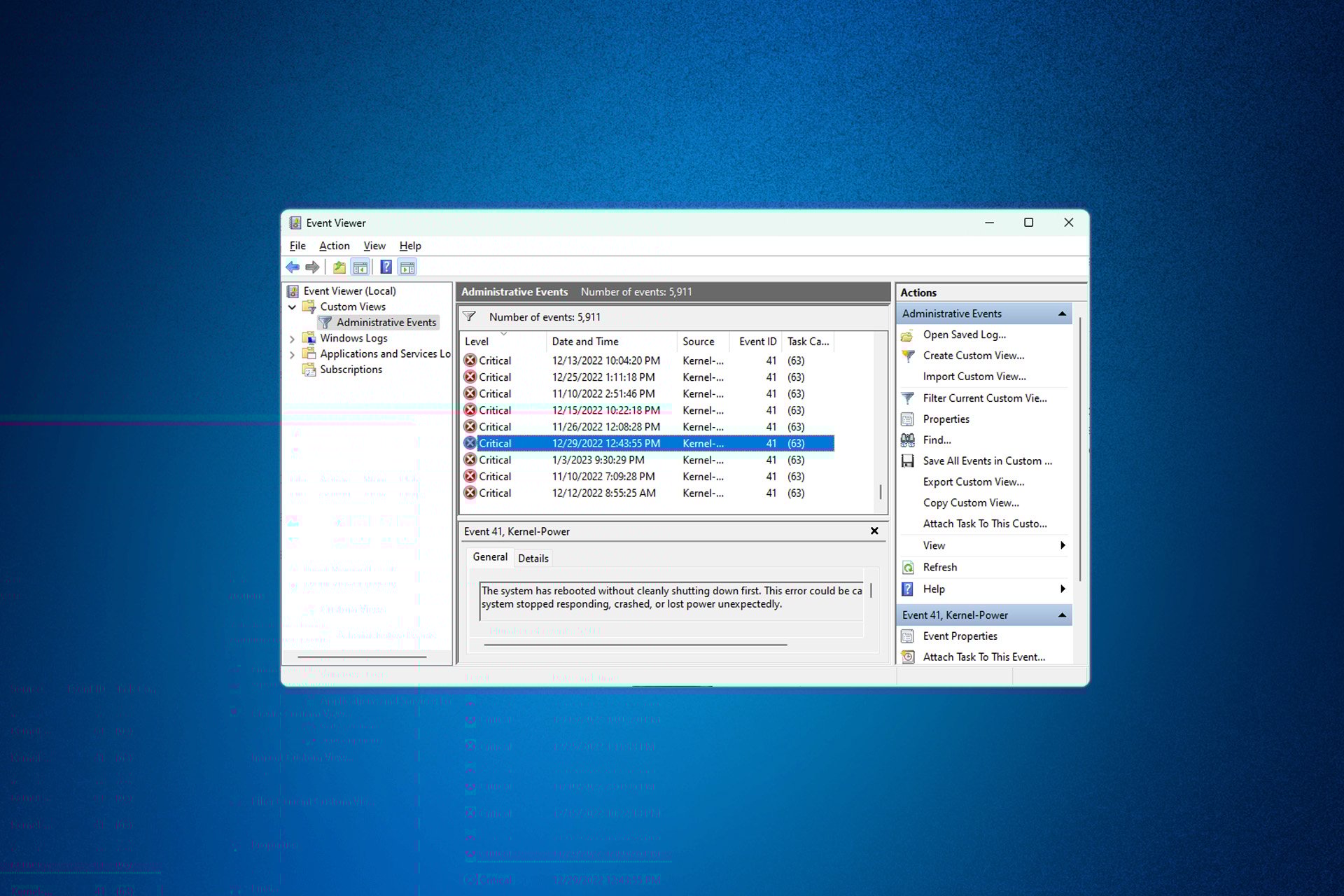Viewport: 1344px width, 896px height.
Task: Sort events by Task Category column header
Action: [808, 342]
